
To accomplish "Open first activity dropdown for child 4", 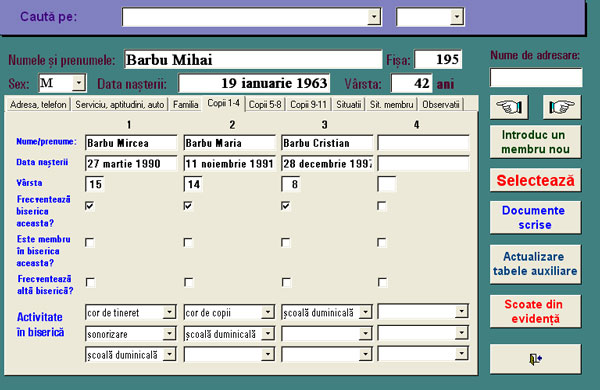I will [461, 312].
